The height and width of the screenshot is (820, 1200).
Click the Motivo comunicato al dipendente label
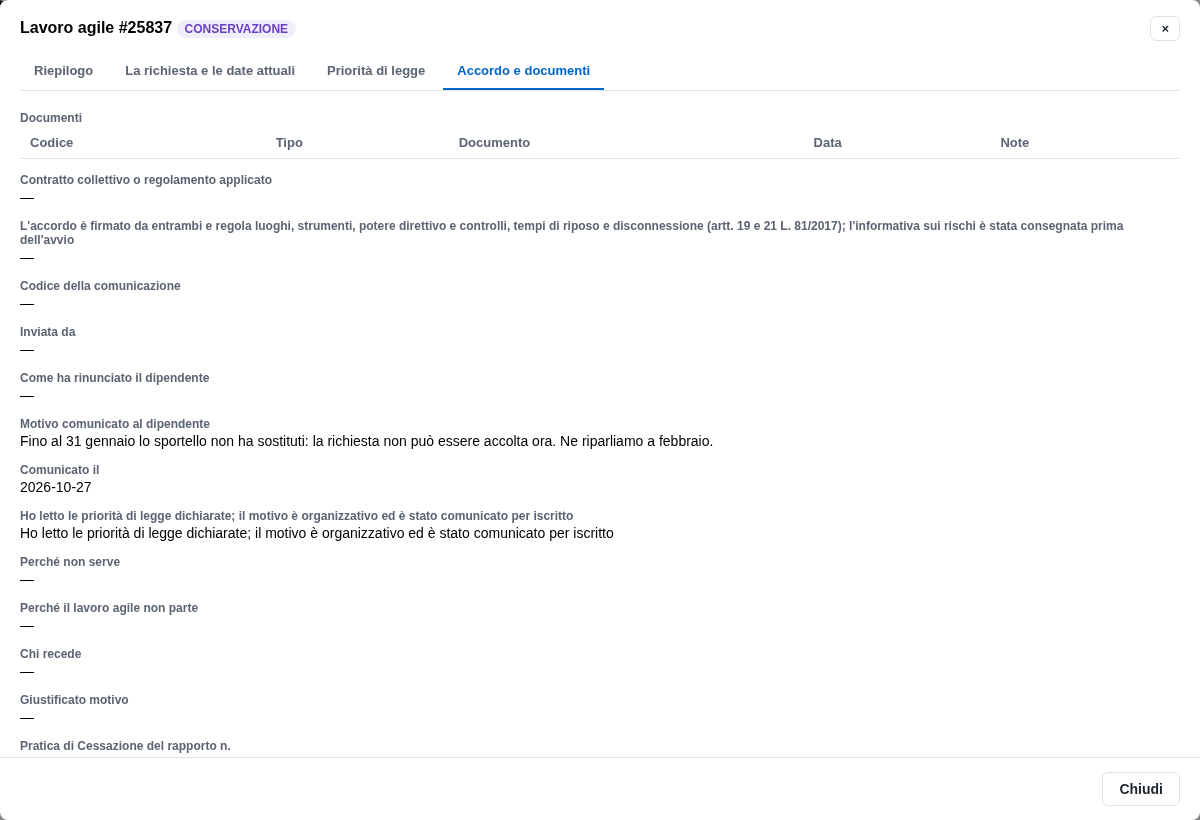point(115,424)
